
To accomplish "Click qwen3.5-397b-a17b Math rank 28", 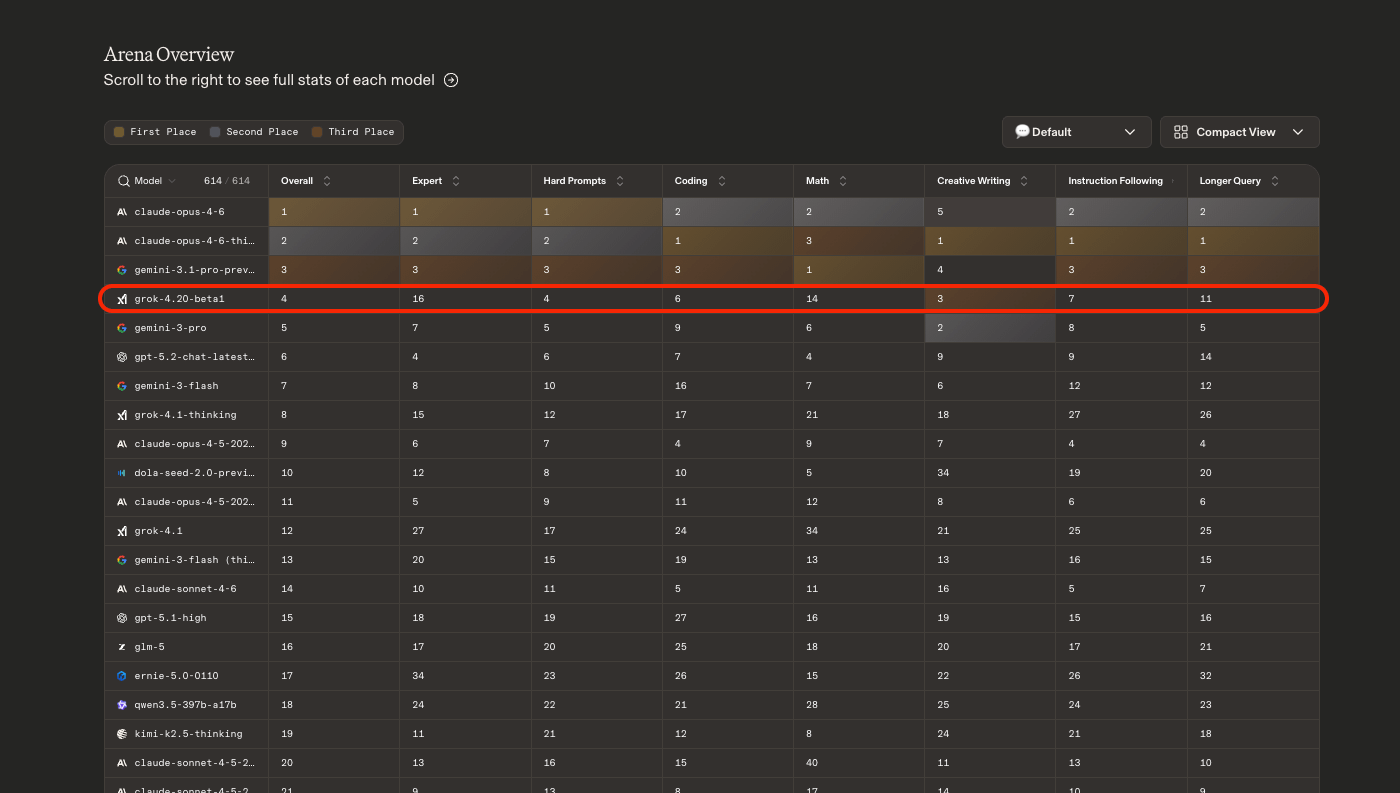I will pos(812,705).
